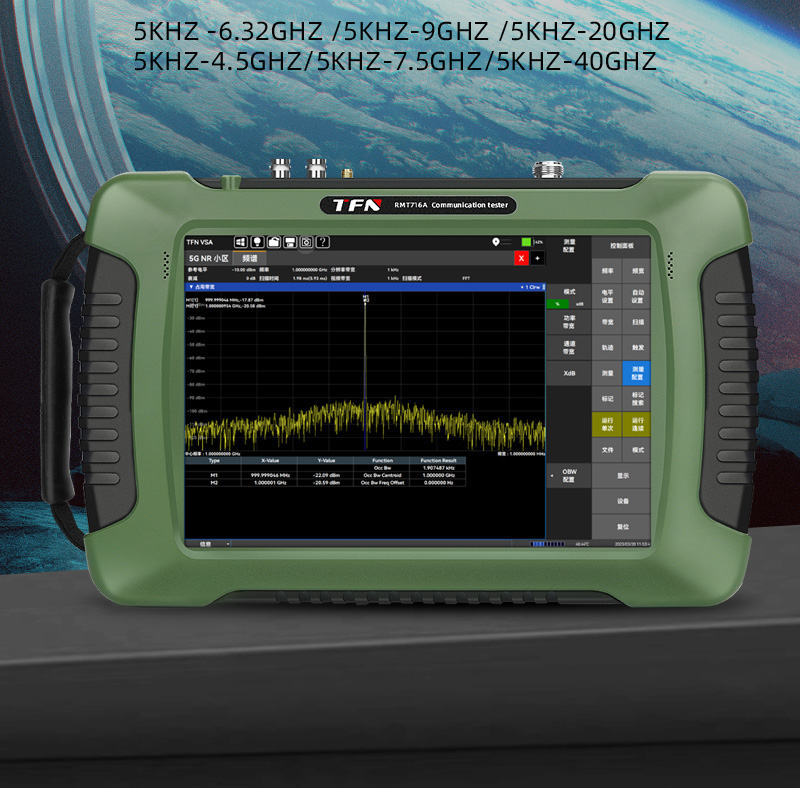800x788 pixels.
Task: Click the lightbulb icon in top toolbar
Action: [257, 242]
